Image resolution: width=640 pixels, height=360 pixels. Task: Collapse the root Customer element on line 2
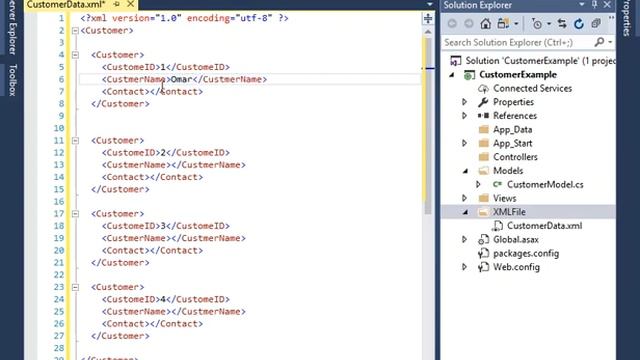75,31
